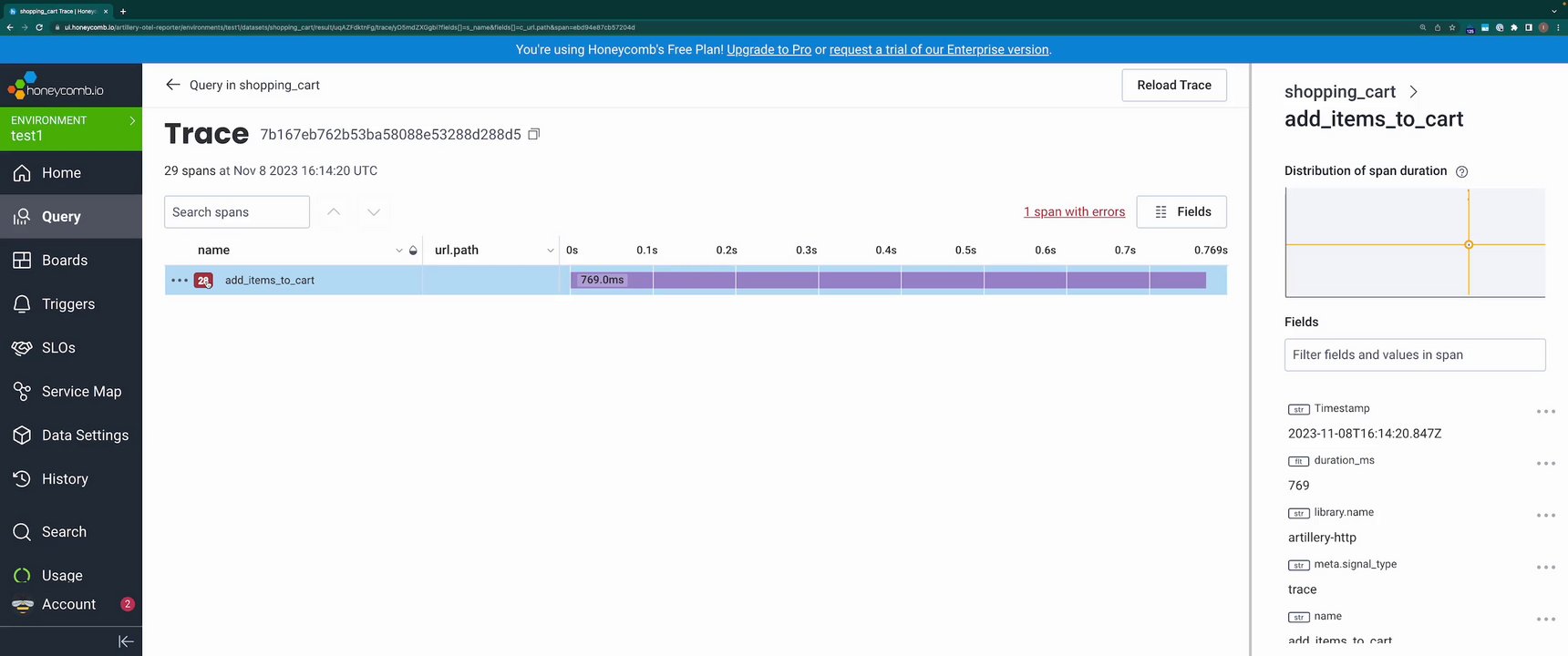Image resolution: width=1568 pixels, height=656 pixels.
Task: Click the Timestamp value 2023-11-08T16:14:20.847Z
Action: [x=1365, y=434]
